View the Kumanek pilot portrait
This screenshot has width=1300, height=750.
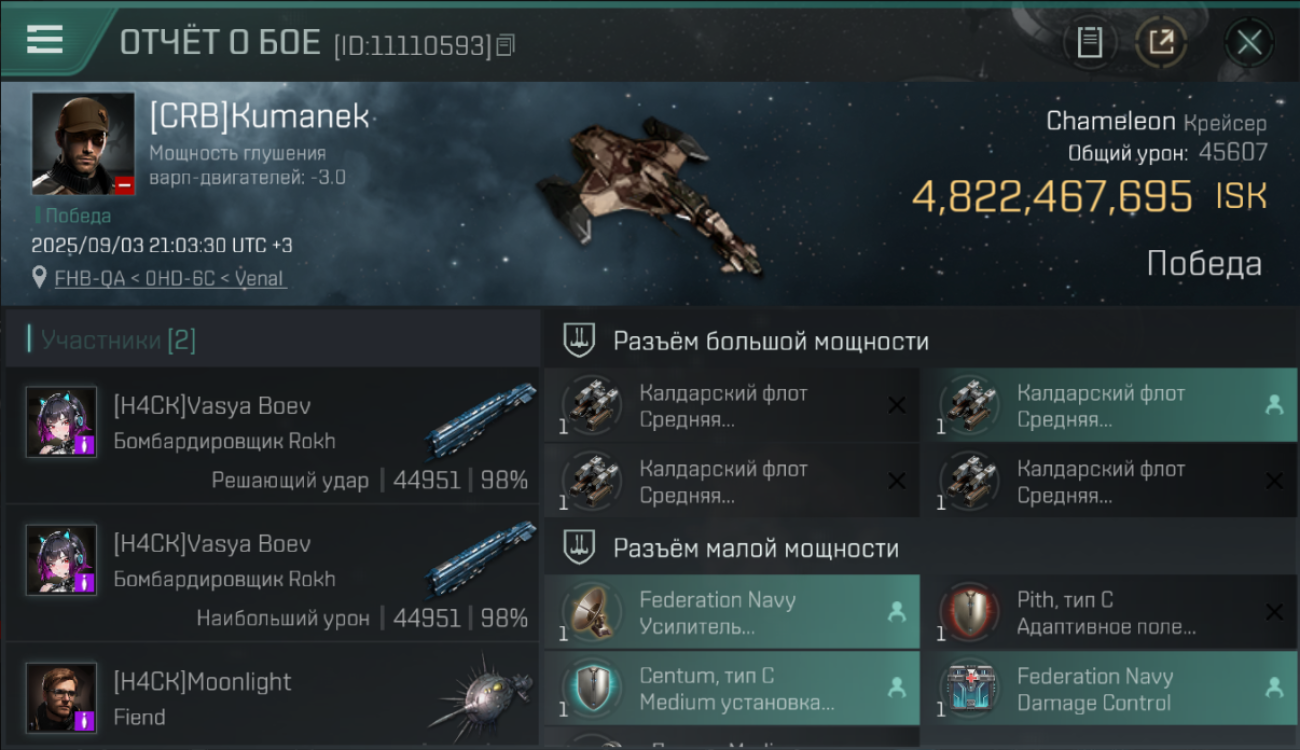pos(83,143)
